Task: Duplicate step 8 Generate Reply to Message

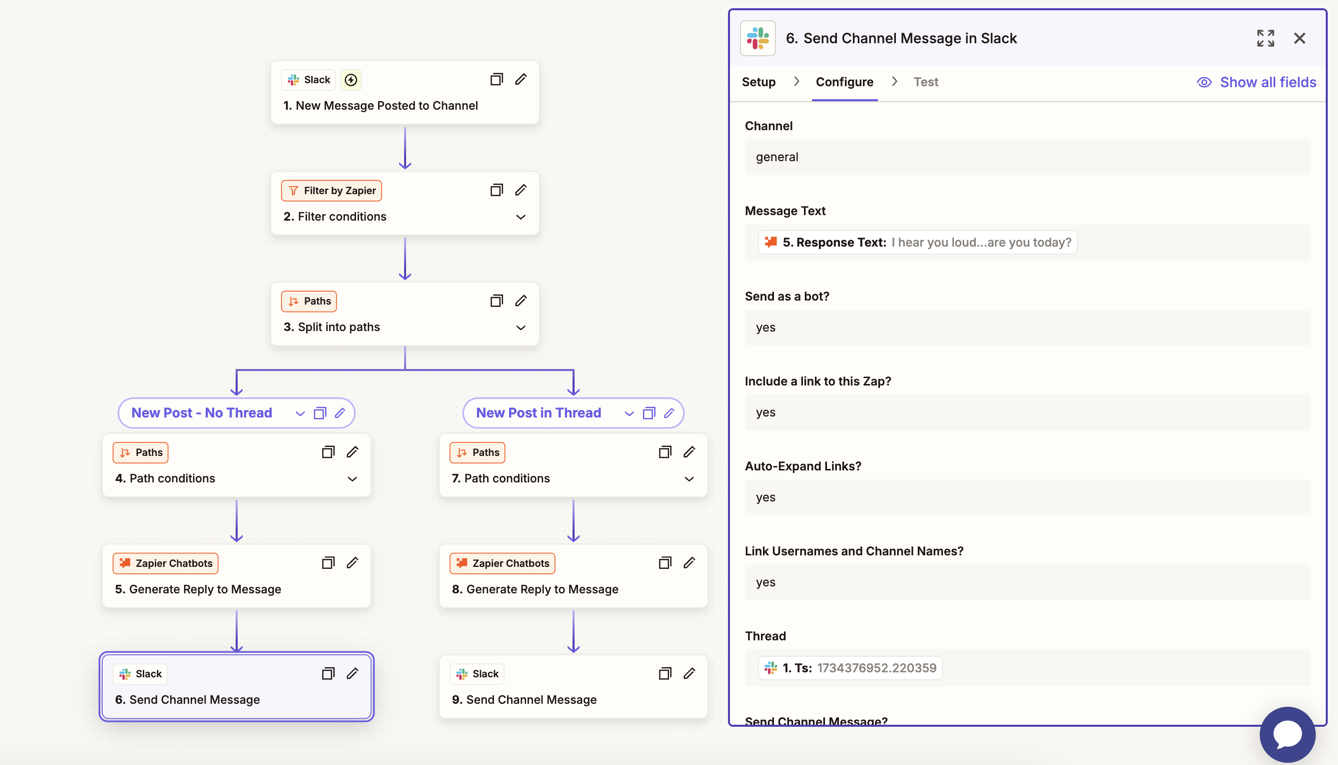Action: pos(665,563)
